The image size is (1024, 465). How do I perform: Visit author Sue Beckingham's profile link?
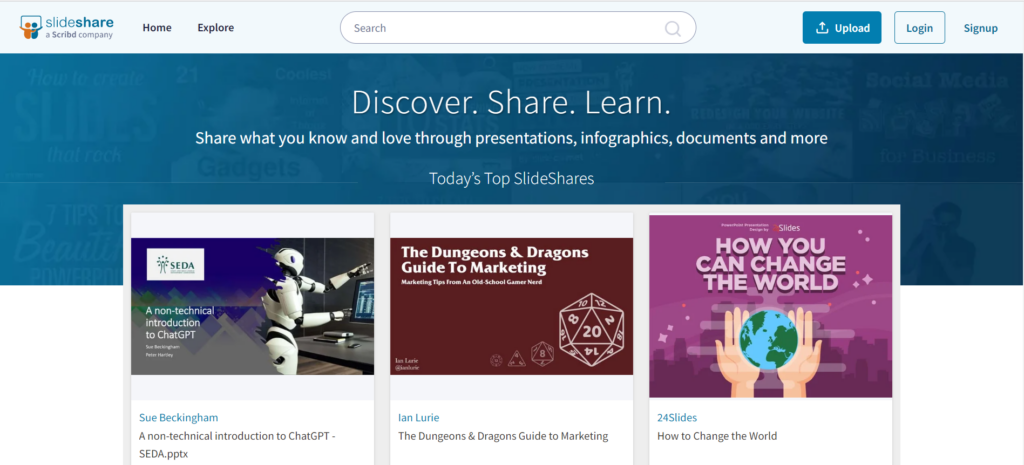point(178,417)
